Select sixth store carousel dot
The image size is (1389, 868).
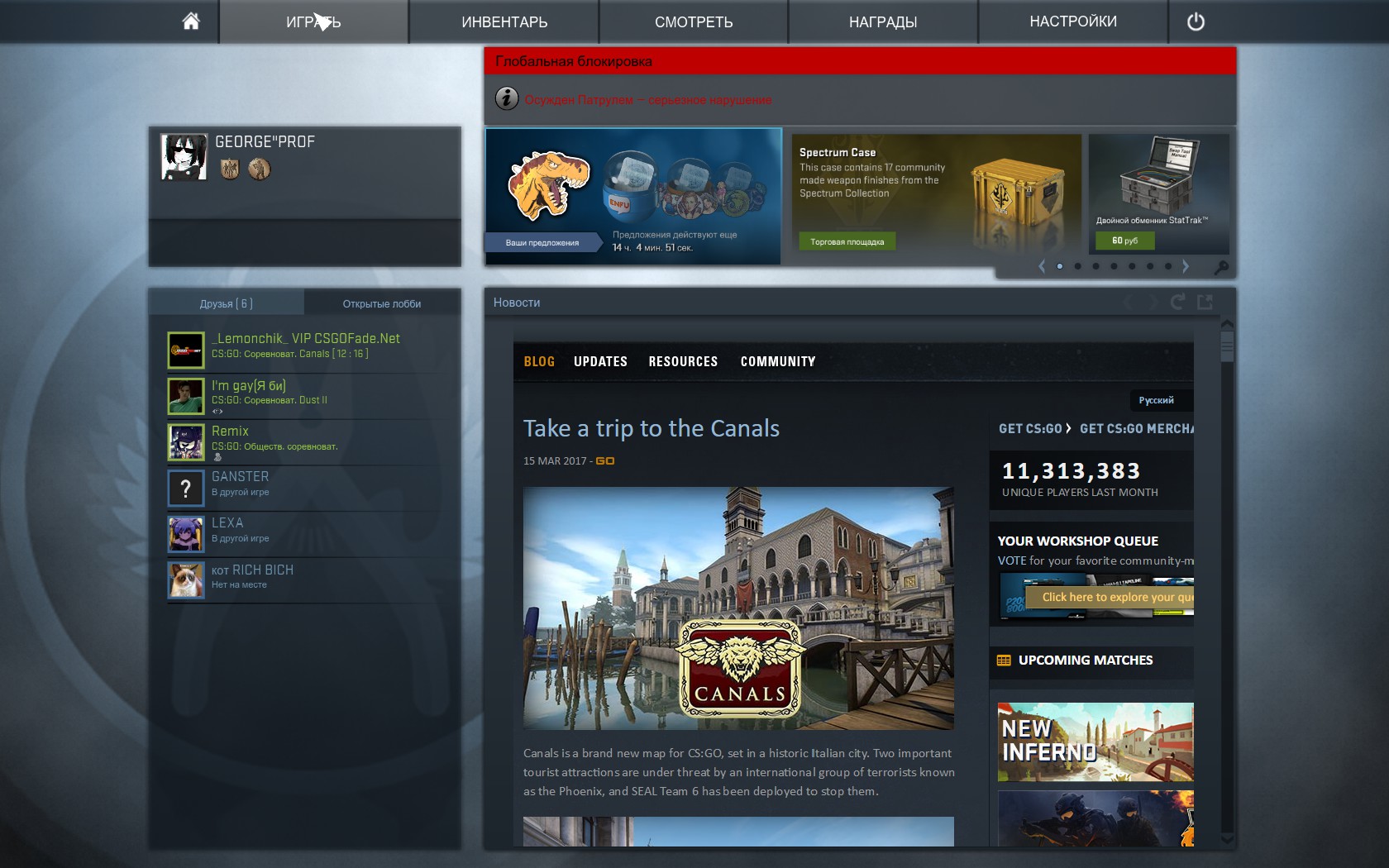[1150, 266]
